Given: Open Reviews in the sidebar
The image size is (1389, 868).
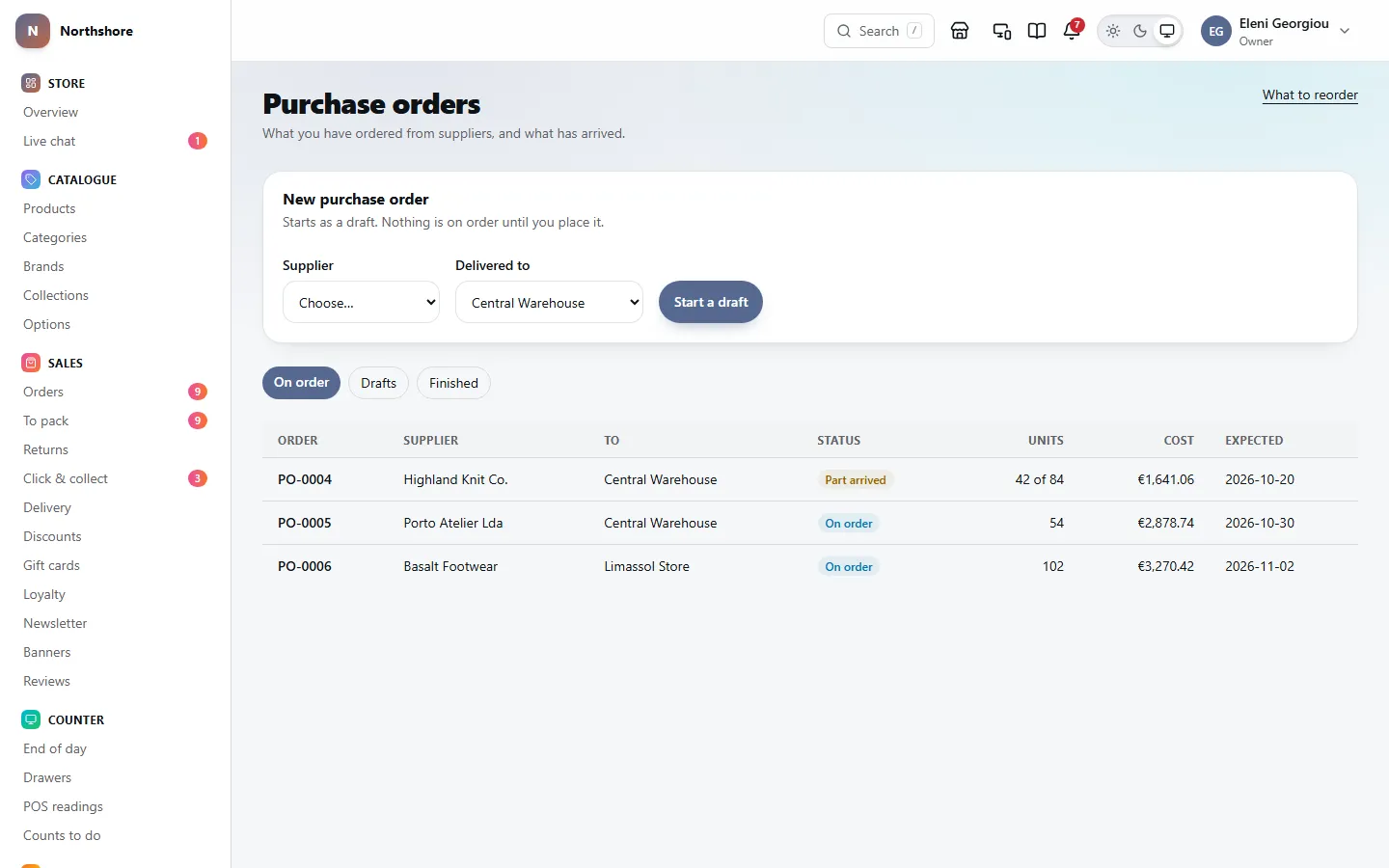Looking at the screenshot, I should (46, 681).
